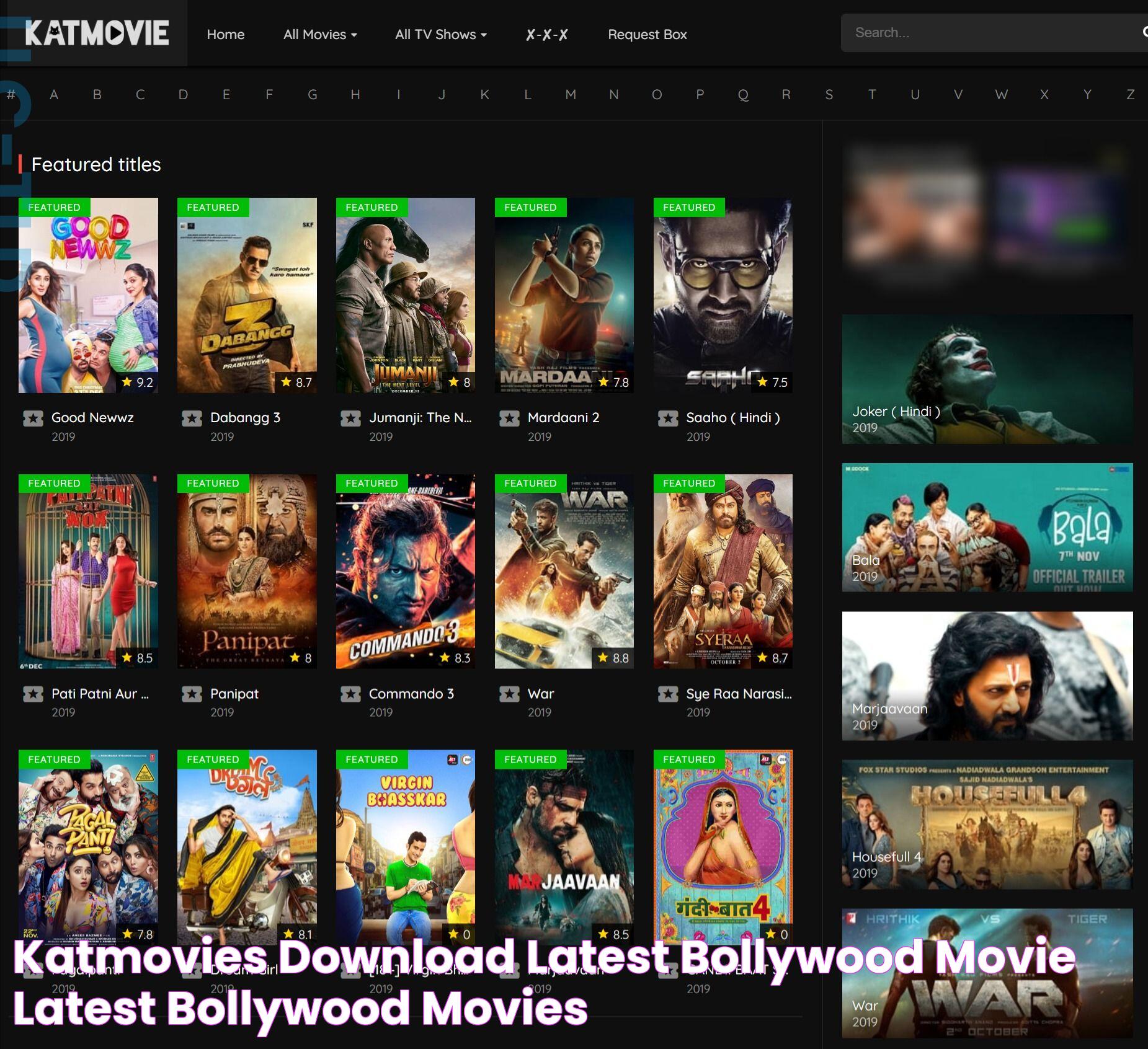This screenshot has height=1049, width=1148.
Task: Click the star icon beside War title
Action: [x=509, y=694]
